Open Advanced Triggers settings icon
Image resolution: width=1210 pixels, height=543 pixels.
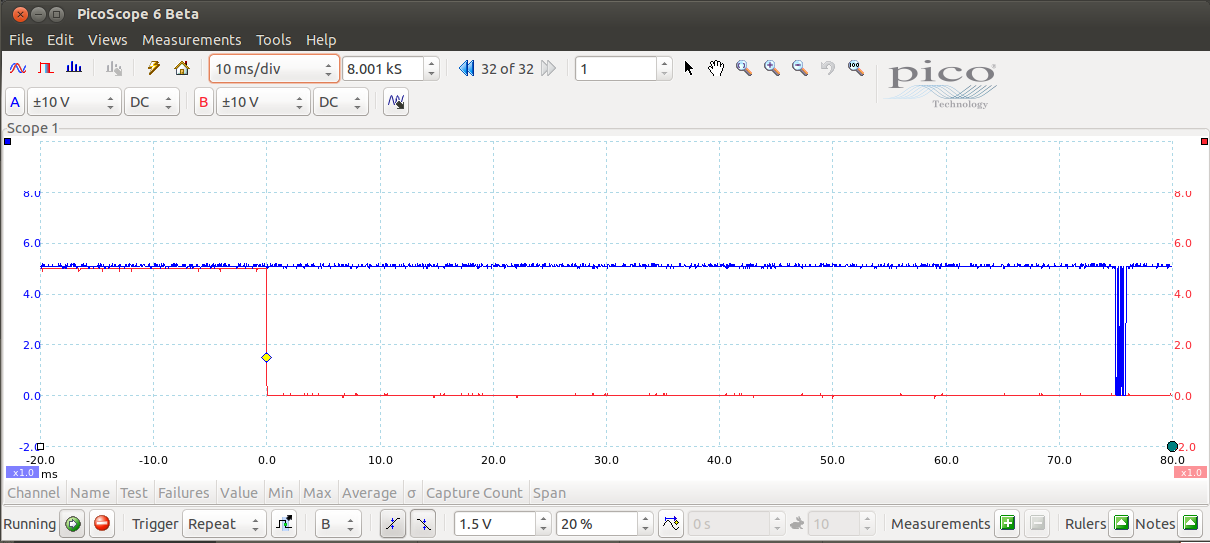(x=285, y=523)
